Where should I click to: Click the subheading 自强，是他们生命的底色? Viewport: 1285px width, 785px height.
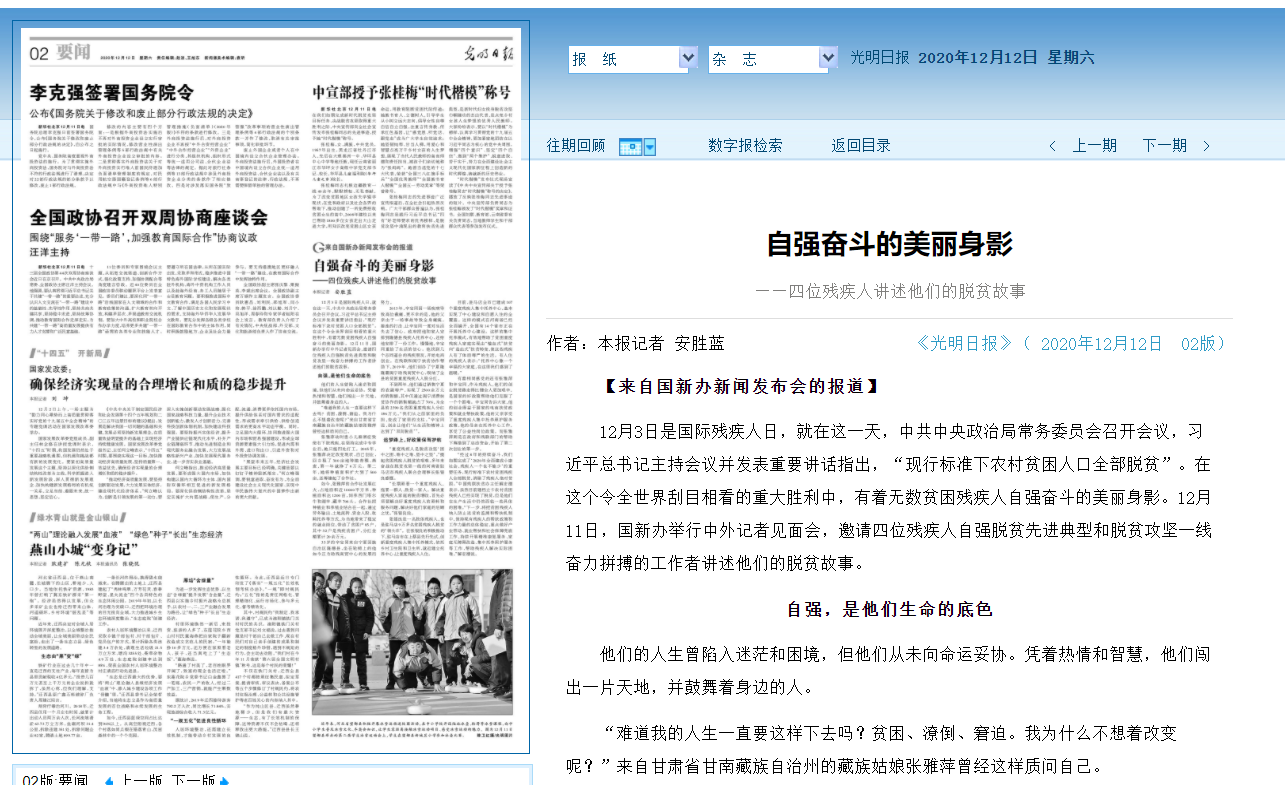(890, 609)
